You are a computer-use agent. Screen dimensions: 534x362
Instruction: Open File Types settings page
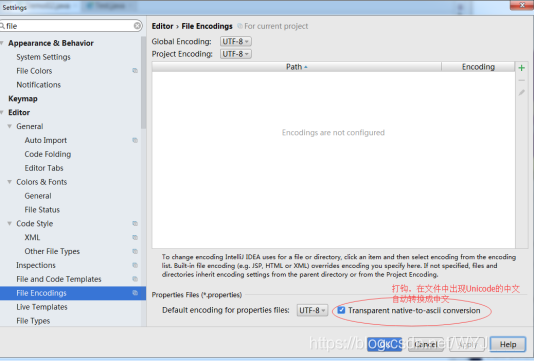click(33, 321)
